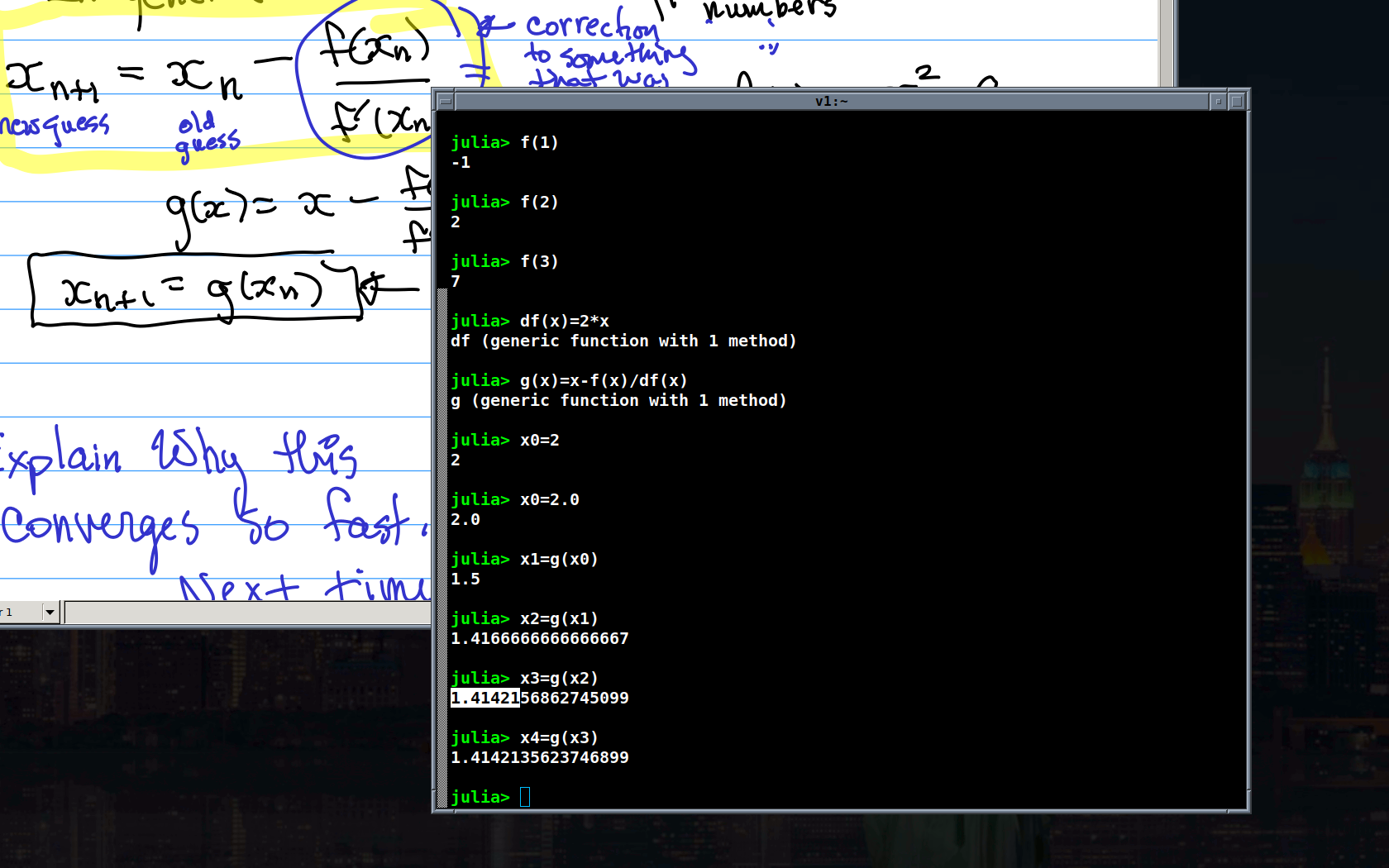
Task: Focus the empty julia> prompt cursor
Action: tap(525, 797)
